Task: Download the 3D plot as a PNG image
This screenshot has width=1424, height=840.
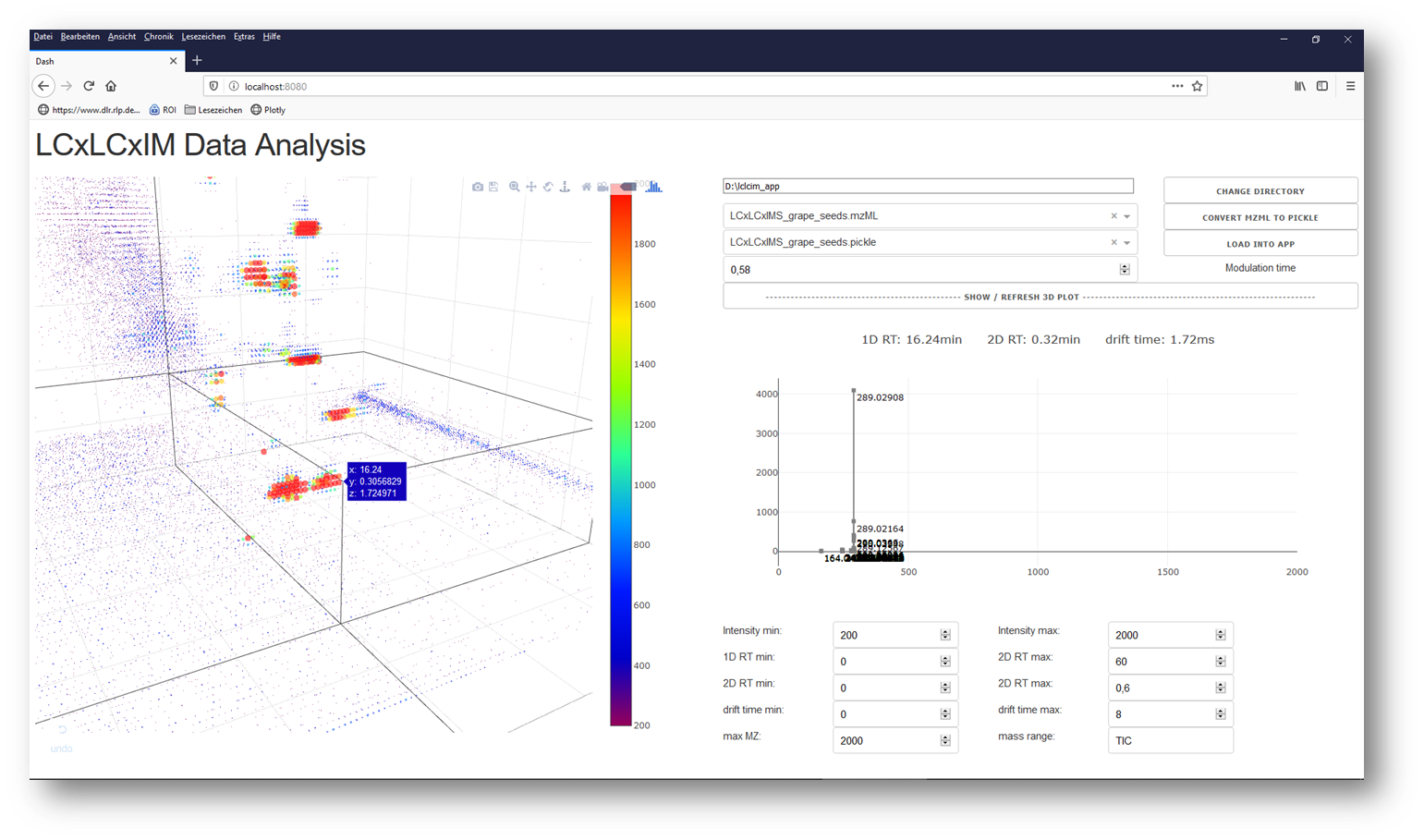Action: pos(478,187)
